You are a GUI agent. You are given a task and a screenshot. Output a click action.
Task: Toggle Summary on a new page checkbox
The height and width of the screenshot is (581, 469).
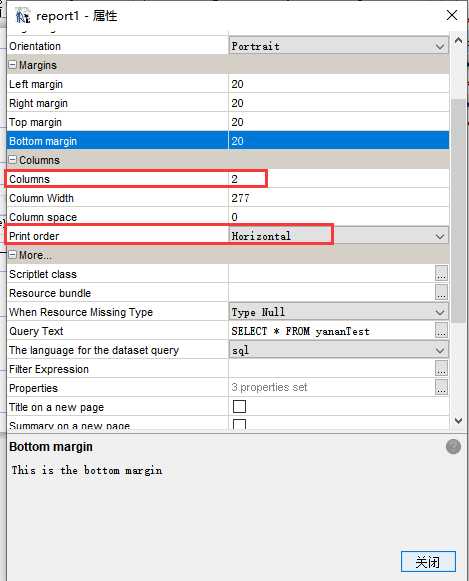[239, 424]
